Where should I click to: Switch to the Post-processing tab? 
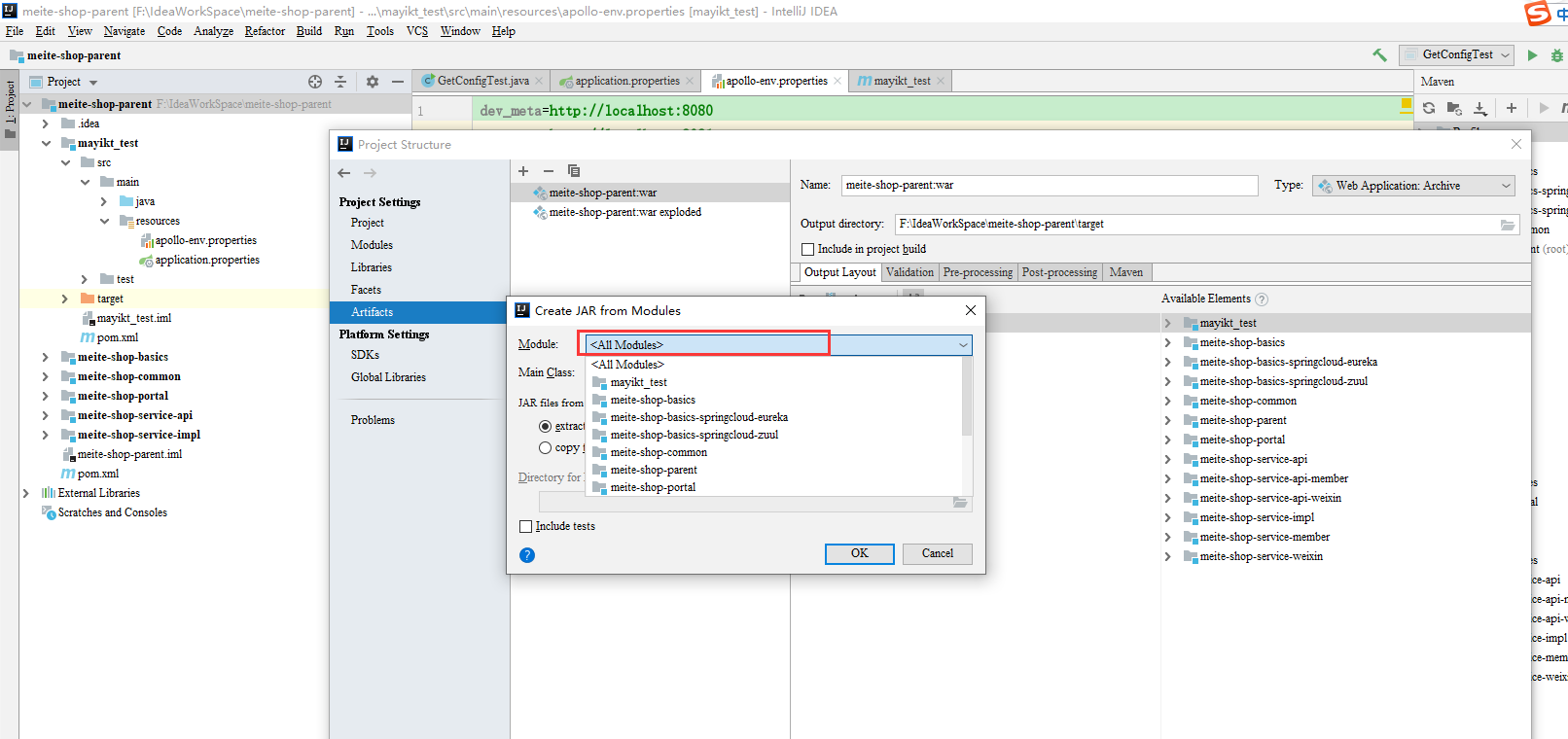coord(1059,272)
